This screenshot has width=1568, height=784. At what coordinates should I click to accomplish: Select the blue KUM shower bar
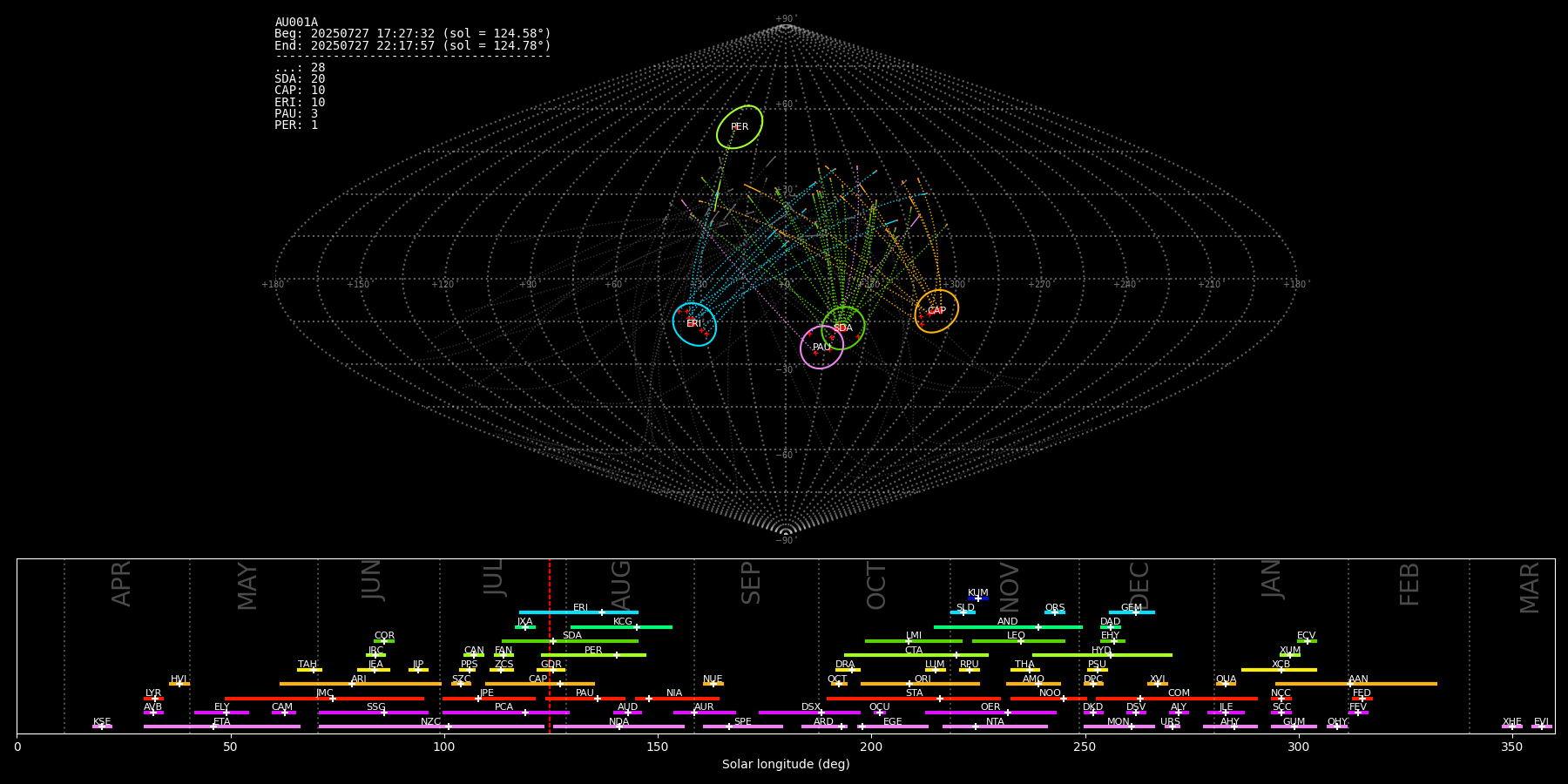point(978,598)
